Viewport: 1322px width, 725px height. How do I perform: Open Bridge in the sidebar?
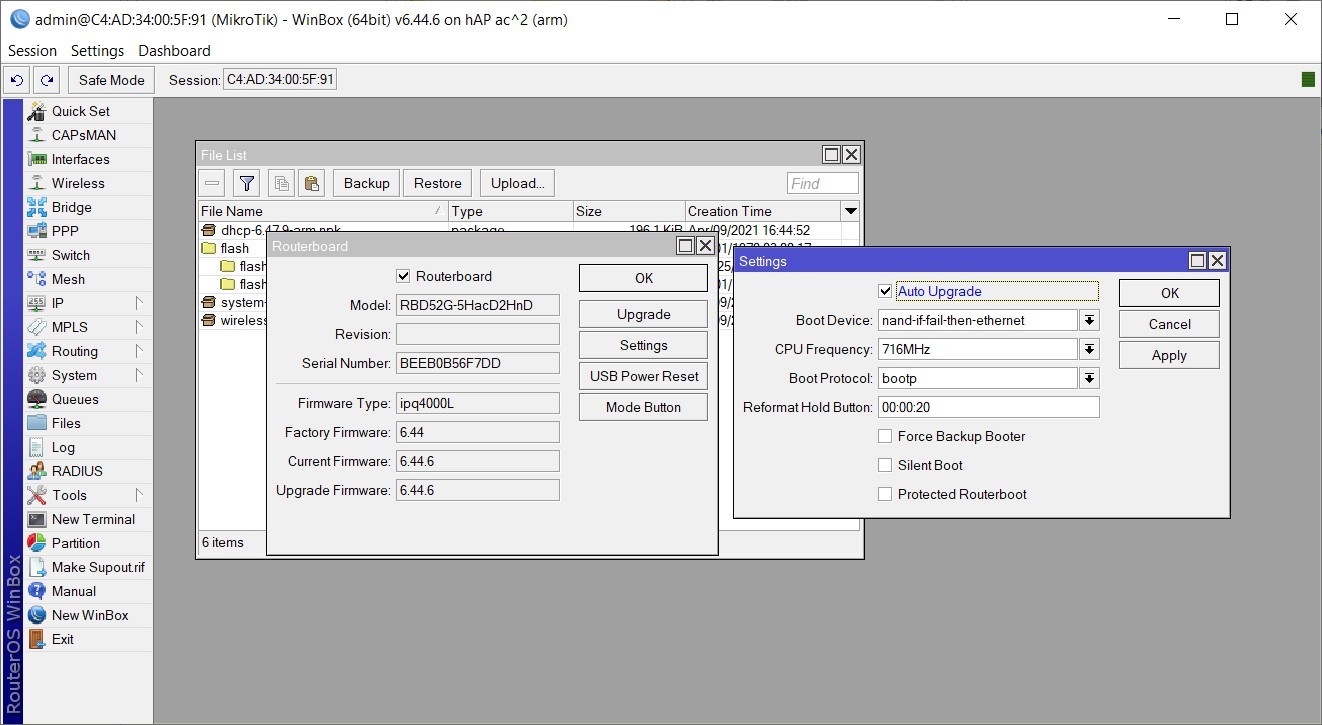88,207
